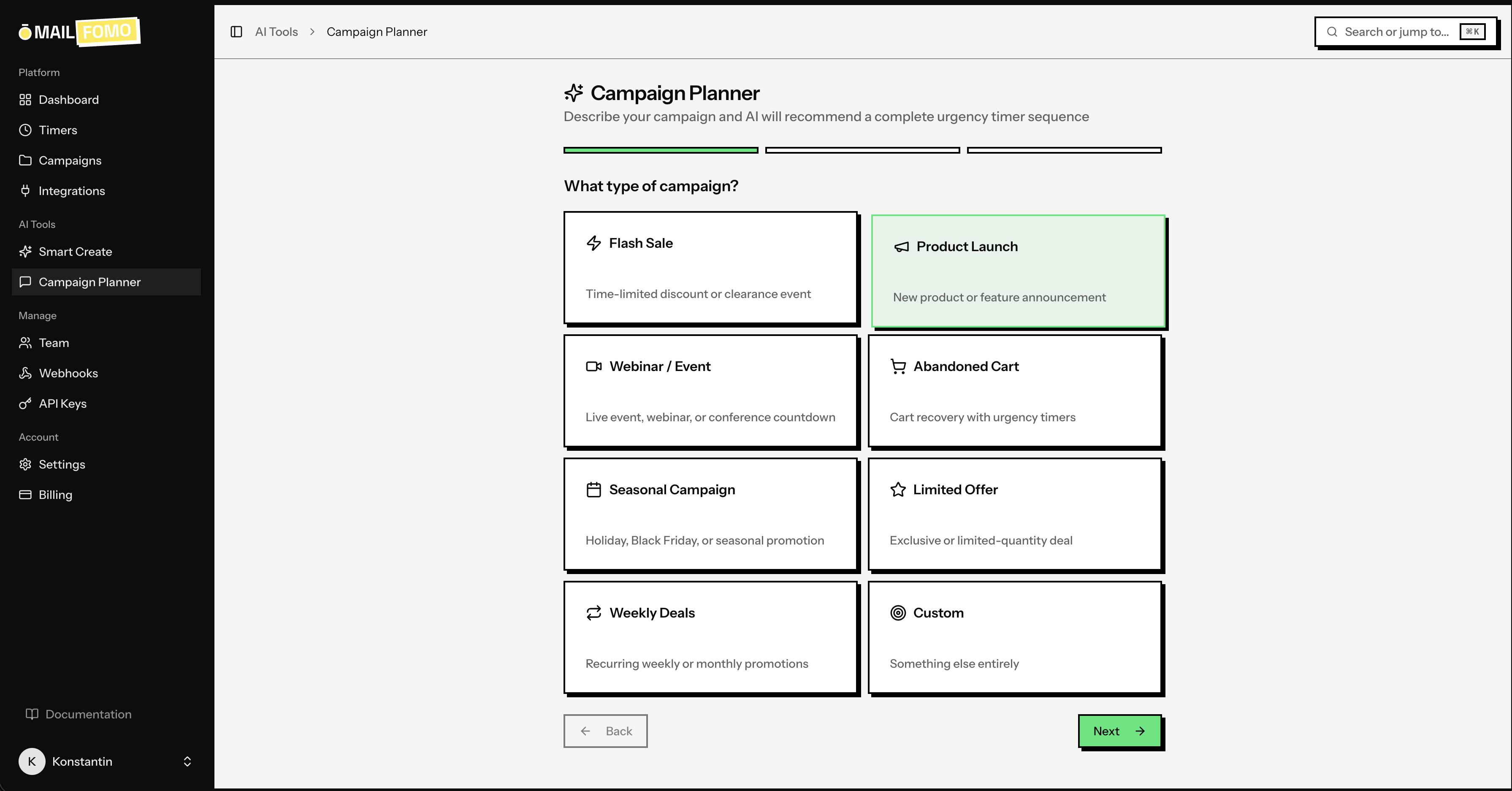Viewport: 1512px width, 791px height.
Task: Expand the Konstantin account switcher chevron
Action: click(187, 761)
